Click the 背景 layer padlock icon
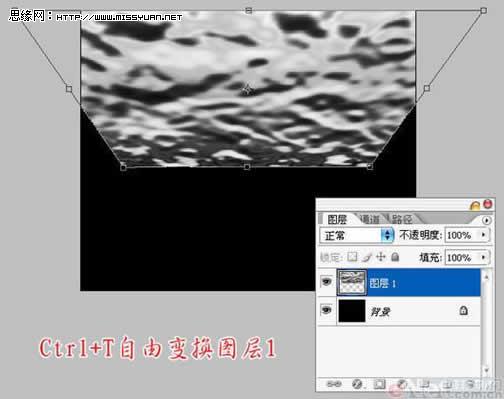This screenshot has width=504, height=399. coord(463,311)
